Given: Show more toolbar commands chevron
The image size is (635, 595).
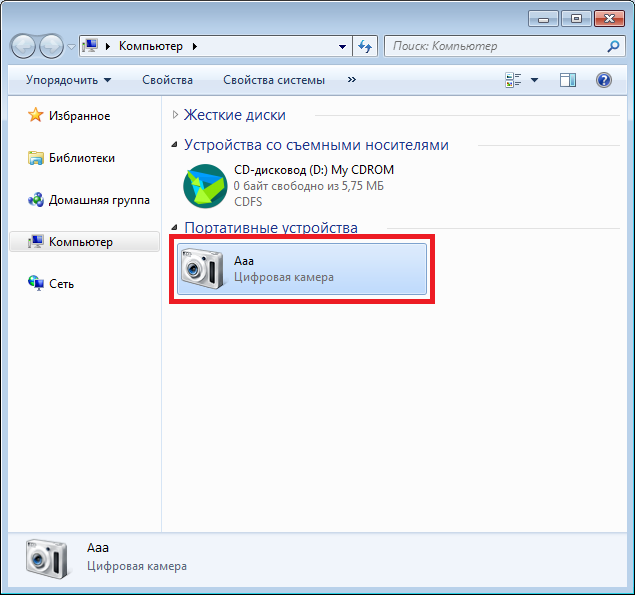Looking at the screenshot, I should click(x=352, y=79).
